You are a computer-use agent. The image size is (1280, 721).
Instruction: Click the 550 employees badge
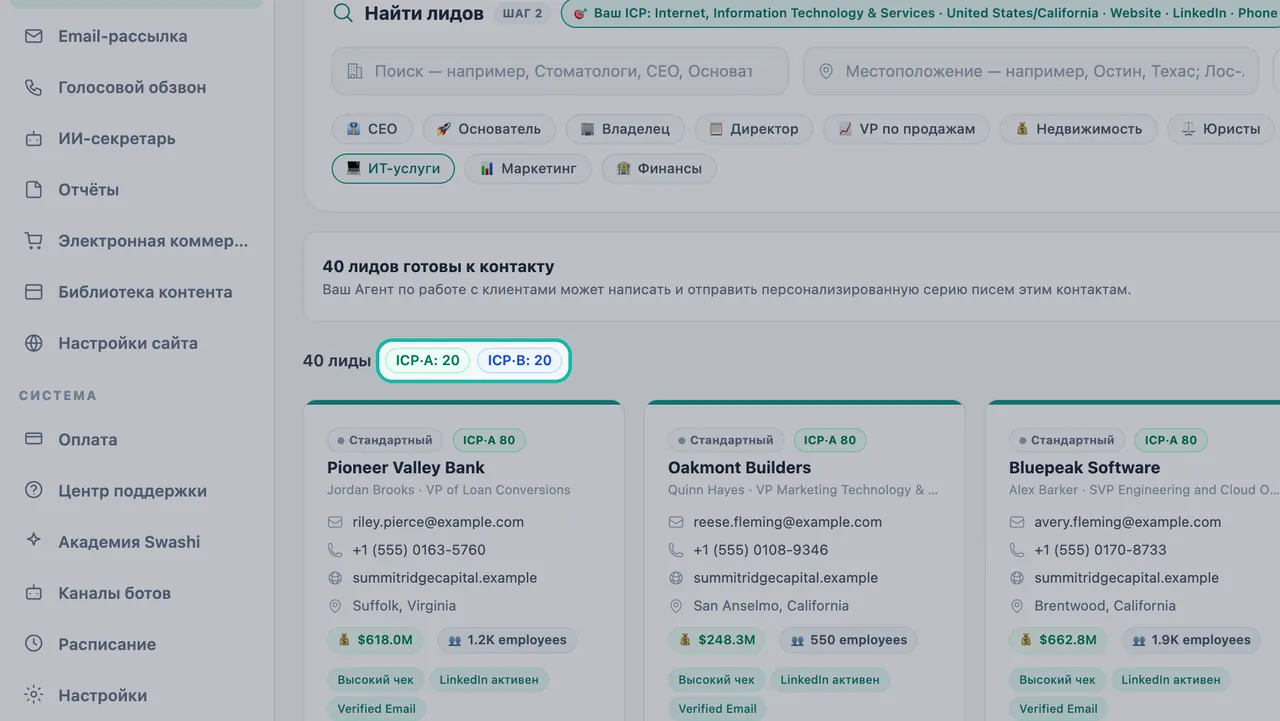(847, 640)
